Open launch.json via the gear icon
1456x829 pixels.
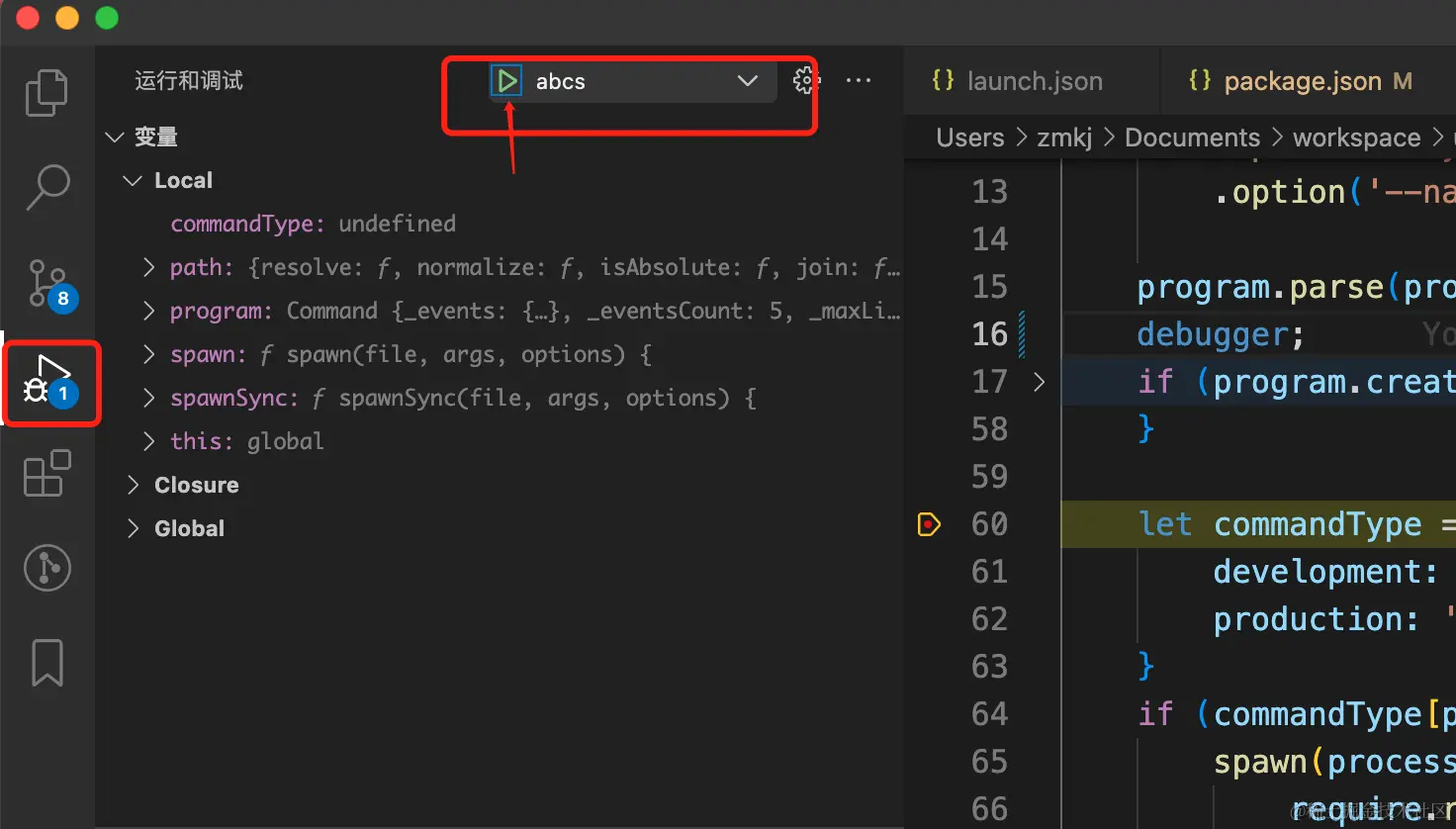805,81
